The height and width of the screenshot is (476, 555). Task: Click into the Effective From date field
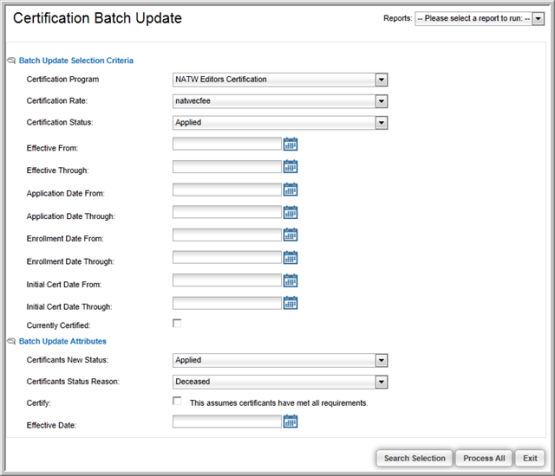pos(227,144)
